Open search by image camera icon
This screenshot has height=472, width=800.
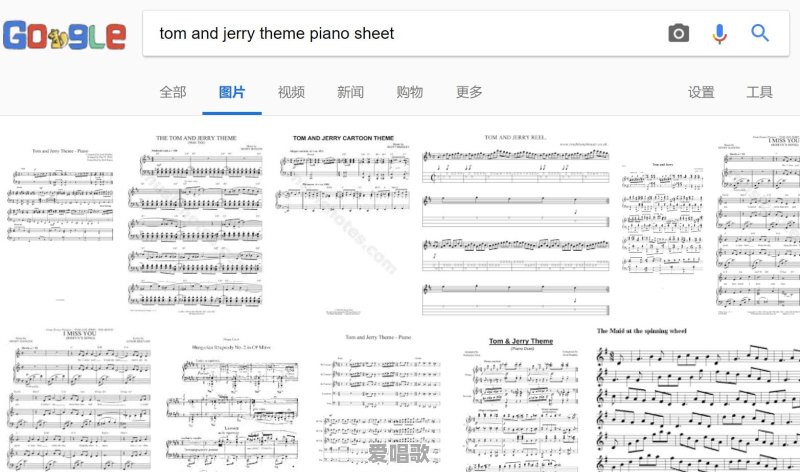tap(679, 34)
